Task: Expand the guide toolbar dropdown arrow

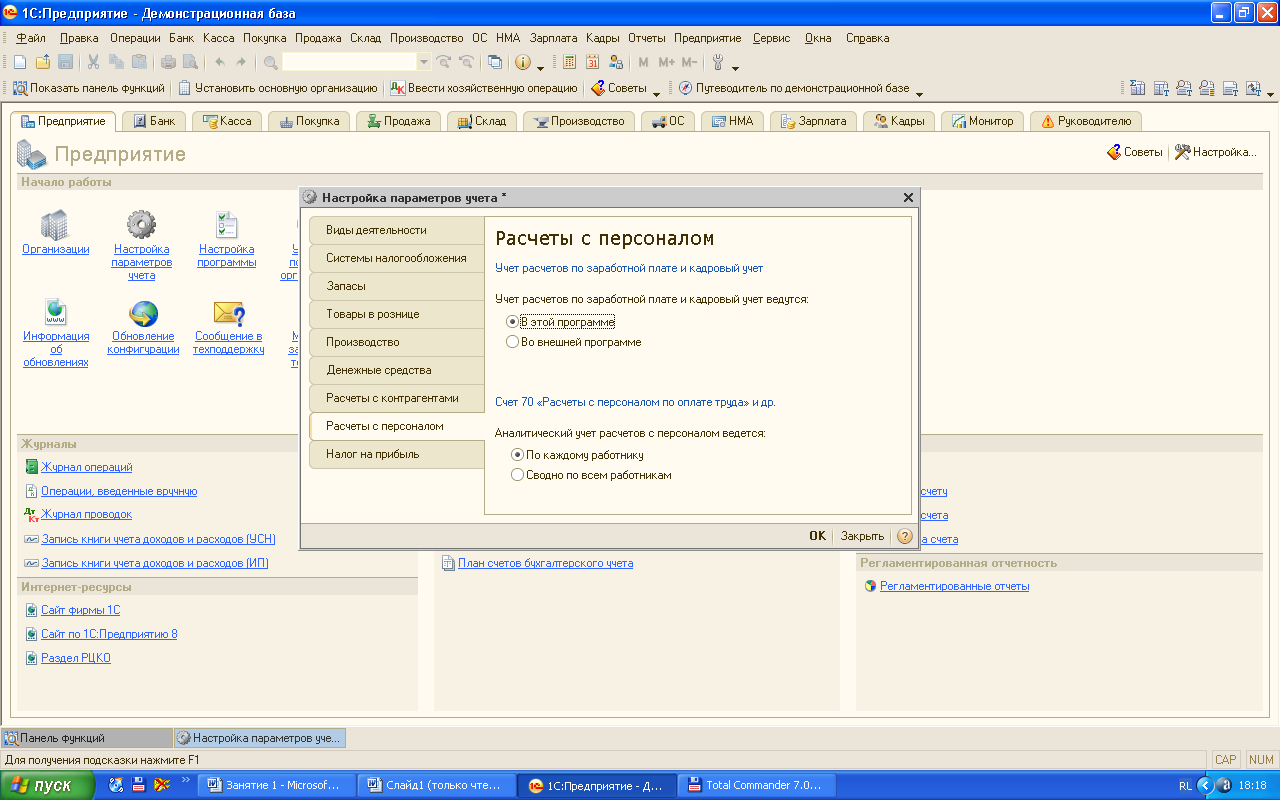Action: (919, 92)
